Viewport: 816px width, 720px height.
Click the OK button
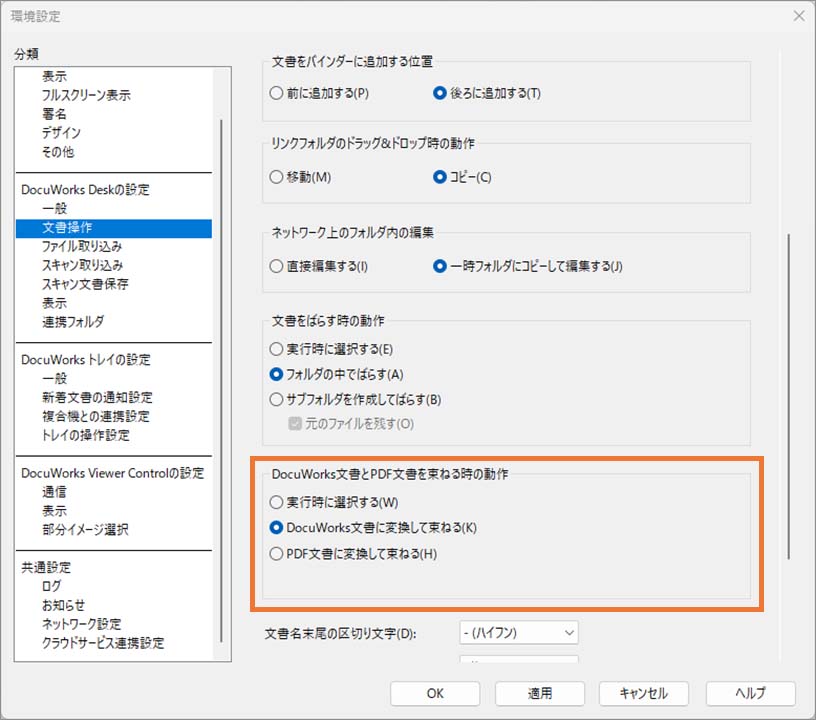tap(435, 693)
